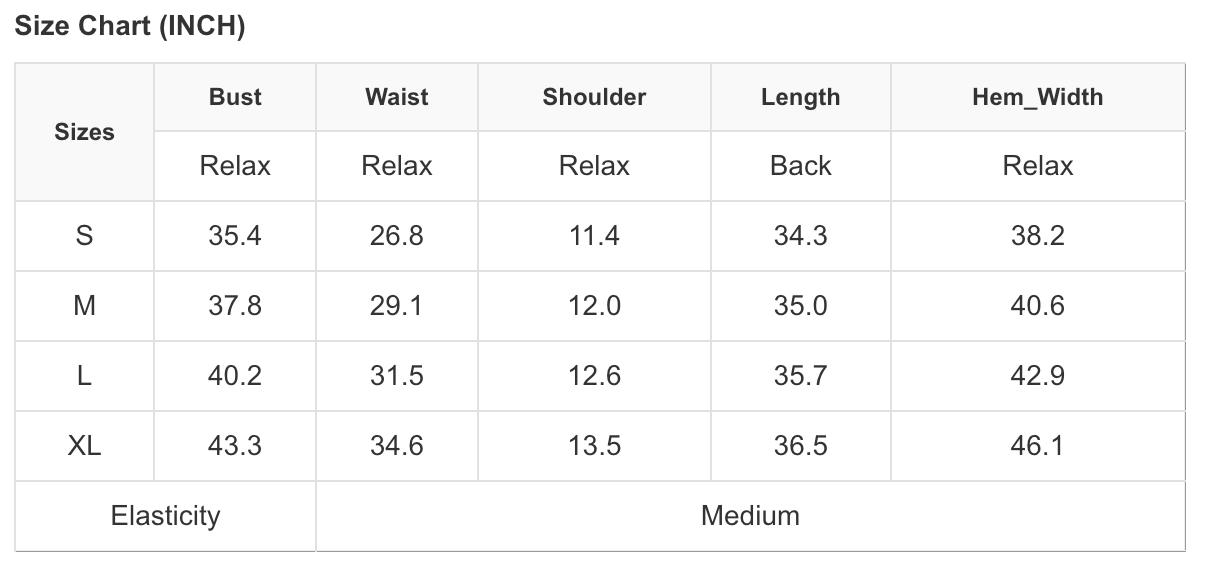The image size is (1218, 578).
Task: Click hem width value 38.2
Action: (1037, 236)
